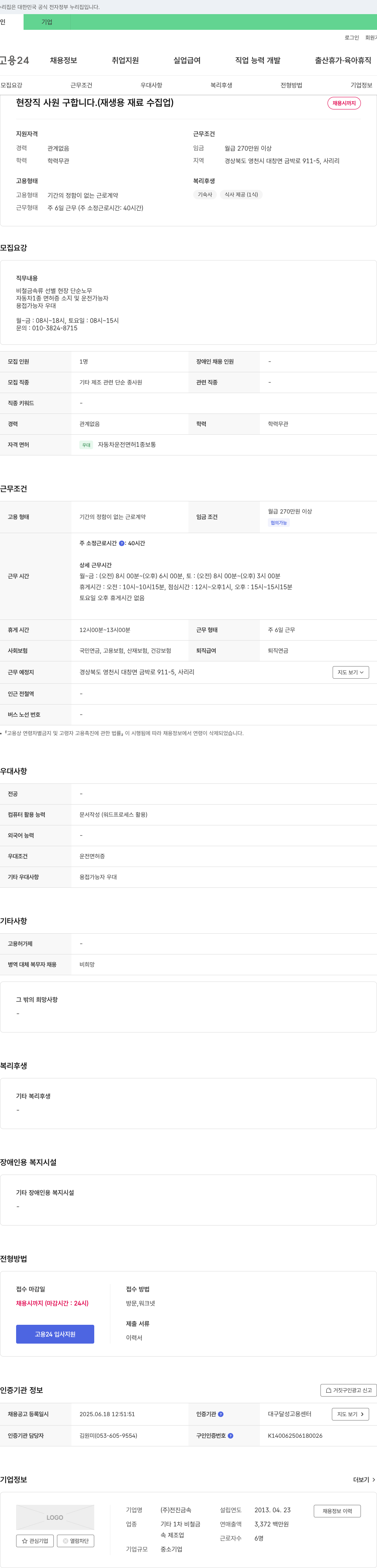Click the 문서작성 (워드프로세스 활용) text

pyautogui.click(x=113, y=814)
